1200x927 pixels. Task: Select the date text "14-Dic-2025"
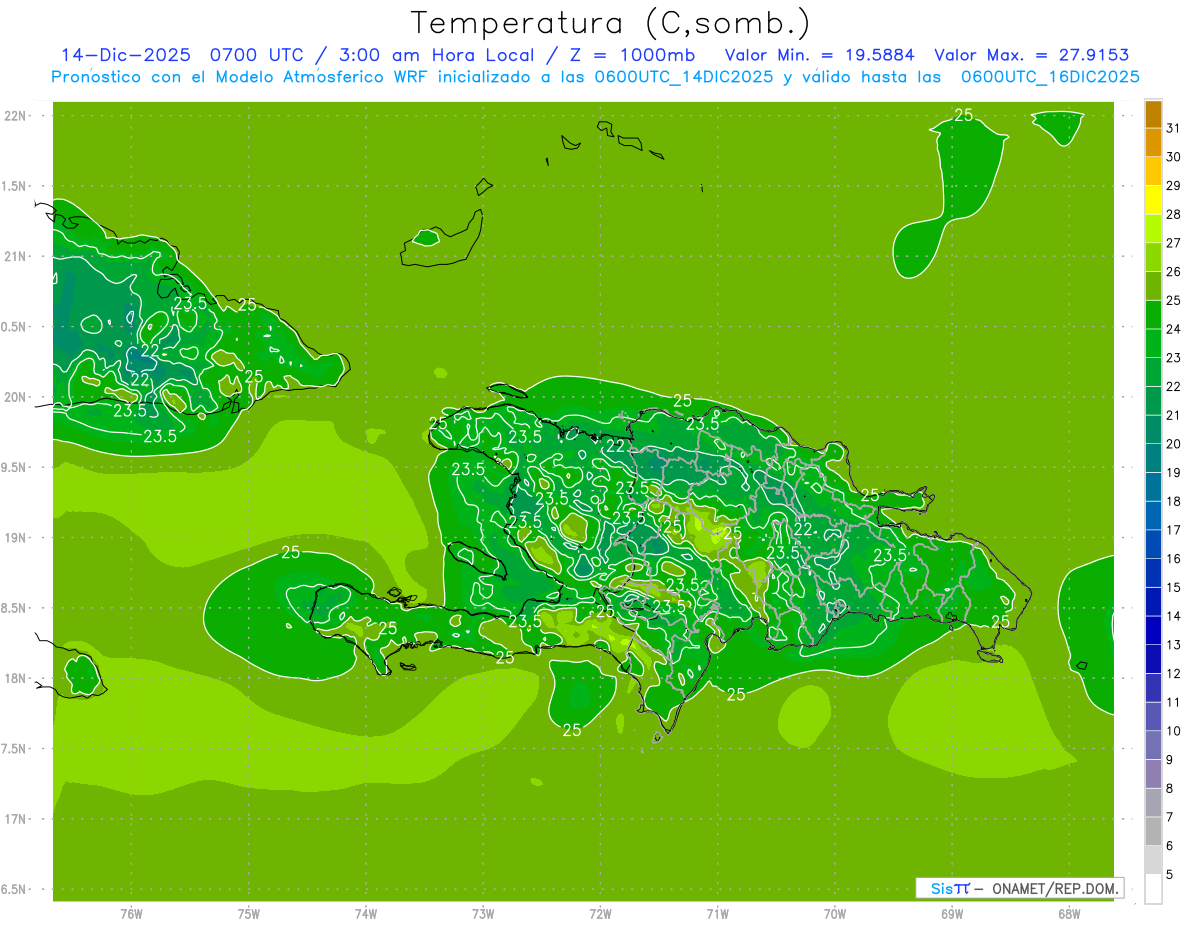(x=126, y=55)
